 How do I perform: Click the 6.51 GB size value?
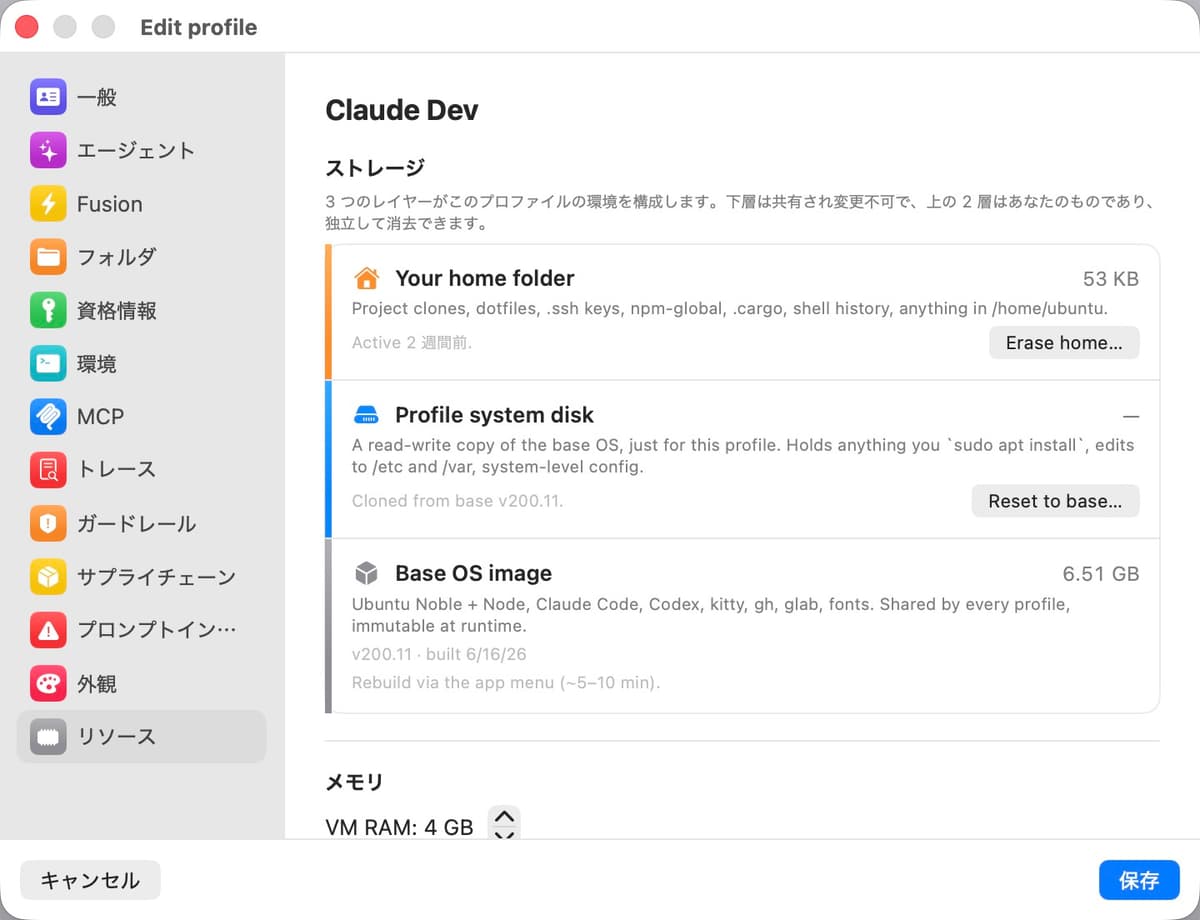(x=1101, y=574)
